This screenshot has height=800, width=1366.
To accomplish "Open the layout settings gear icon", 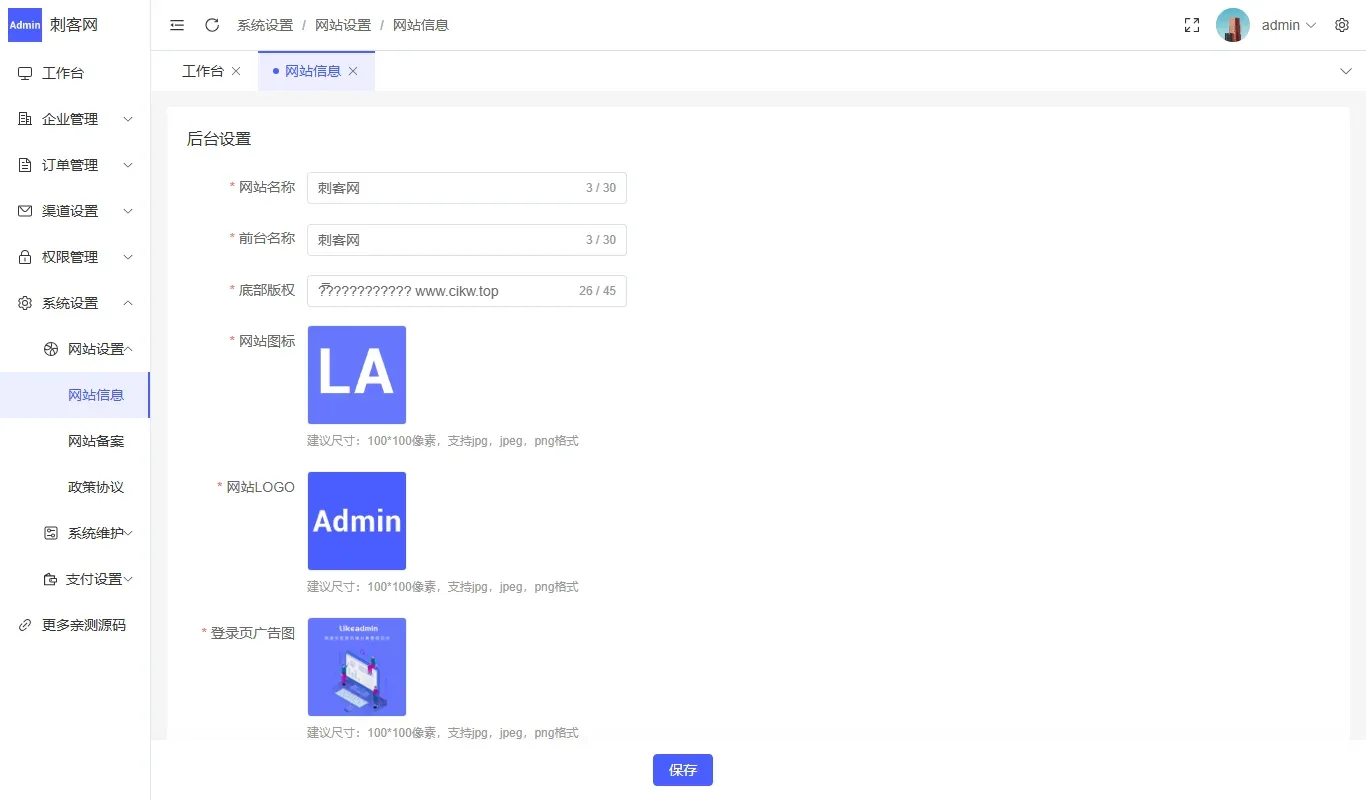I will [x=1342, y=25].
